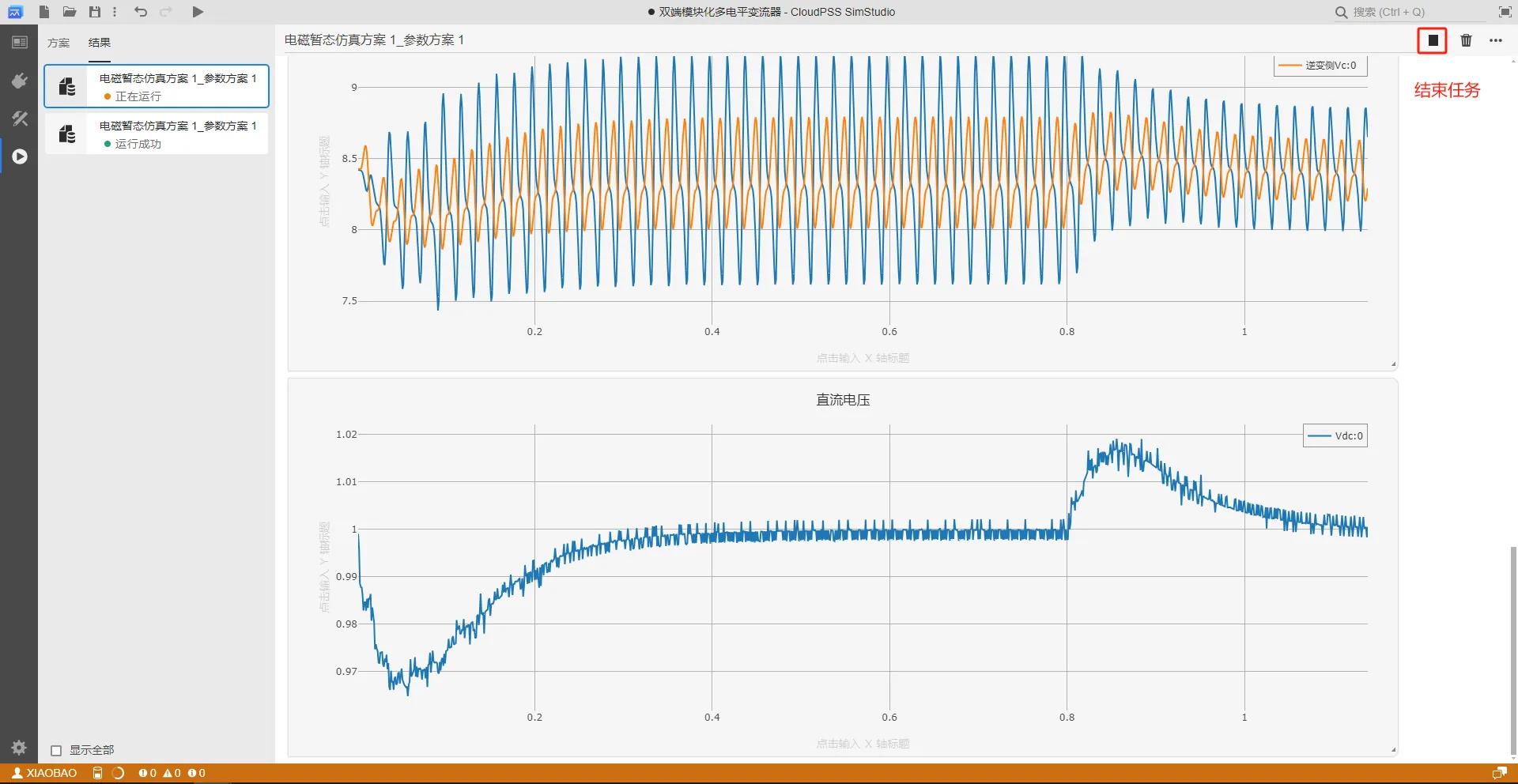1518x784 pixels.
Task: Click the loading spinner in status bar
Action: tap(118, 774)
